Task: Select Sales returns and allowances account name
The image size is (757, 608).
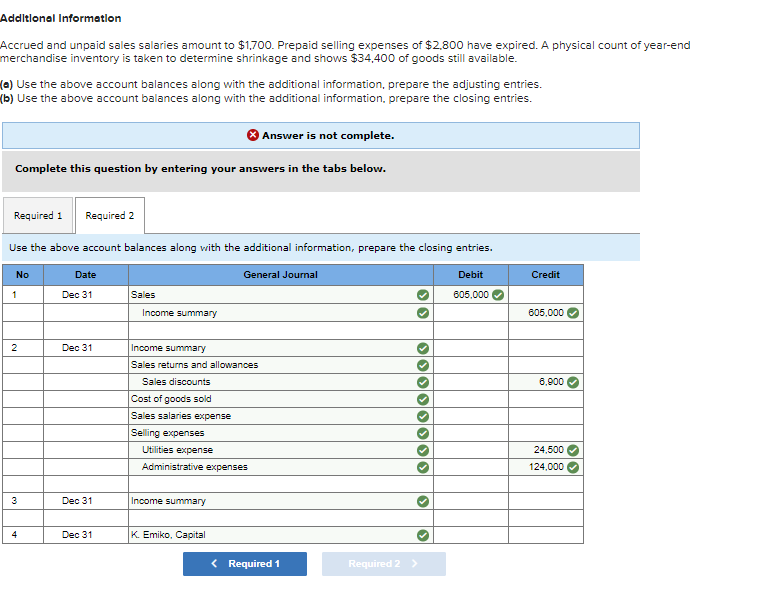Action: (195, 365)
